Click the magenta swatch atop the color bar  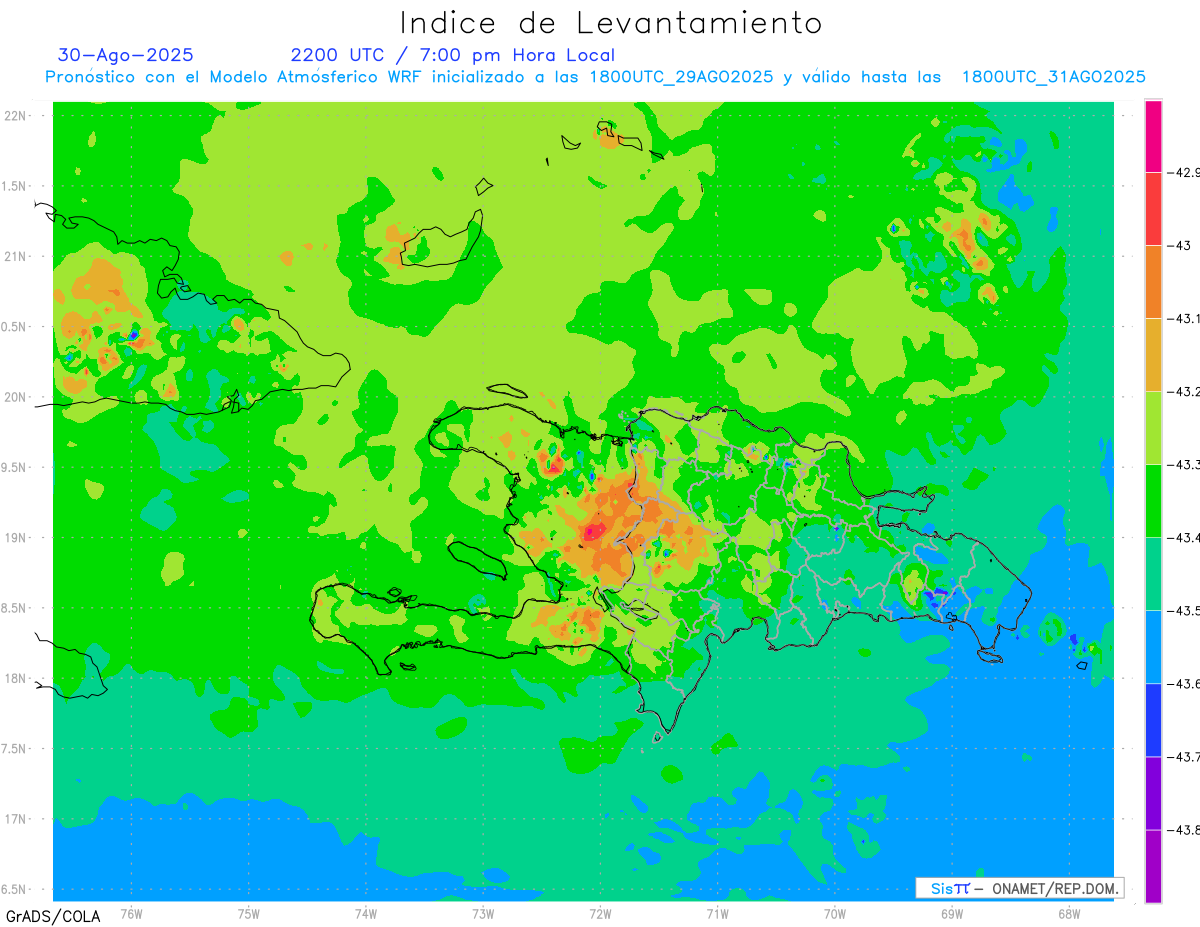pos(1153,136)
